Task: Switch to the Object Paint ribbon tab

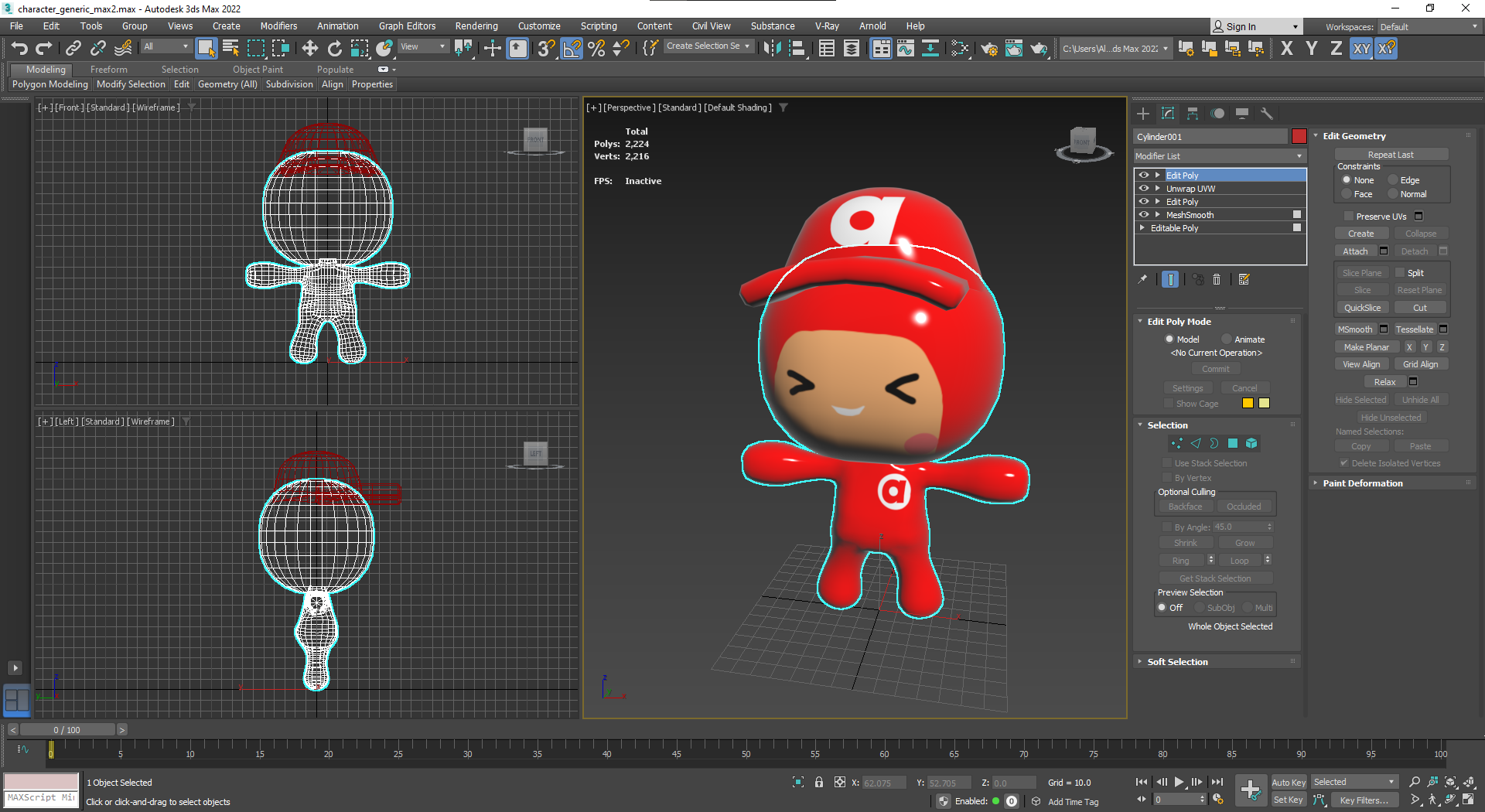Action: (x=258, y=70)
